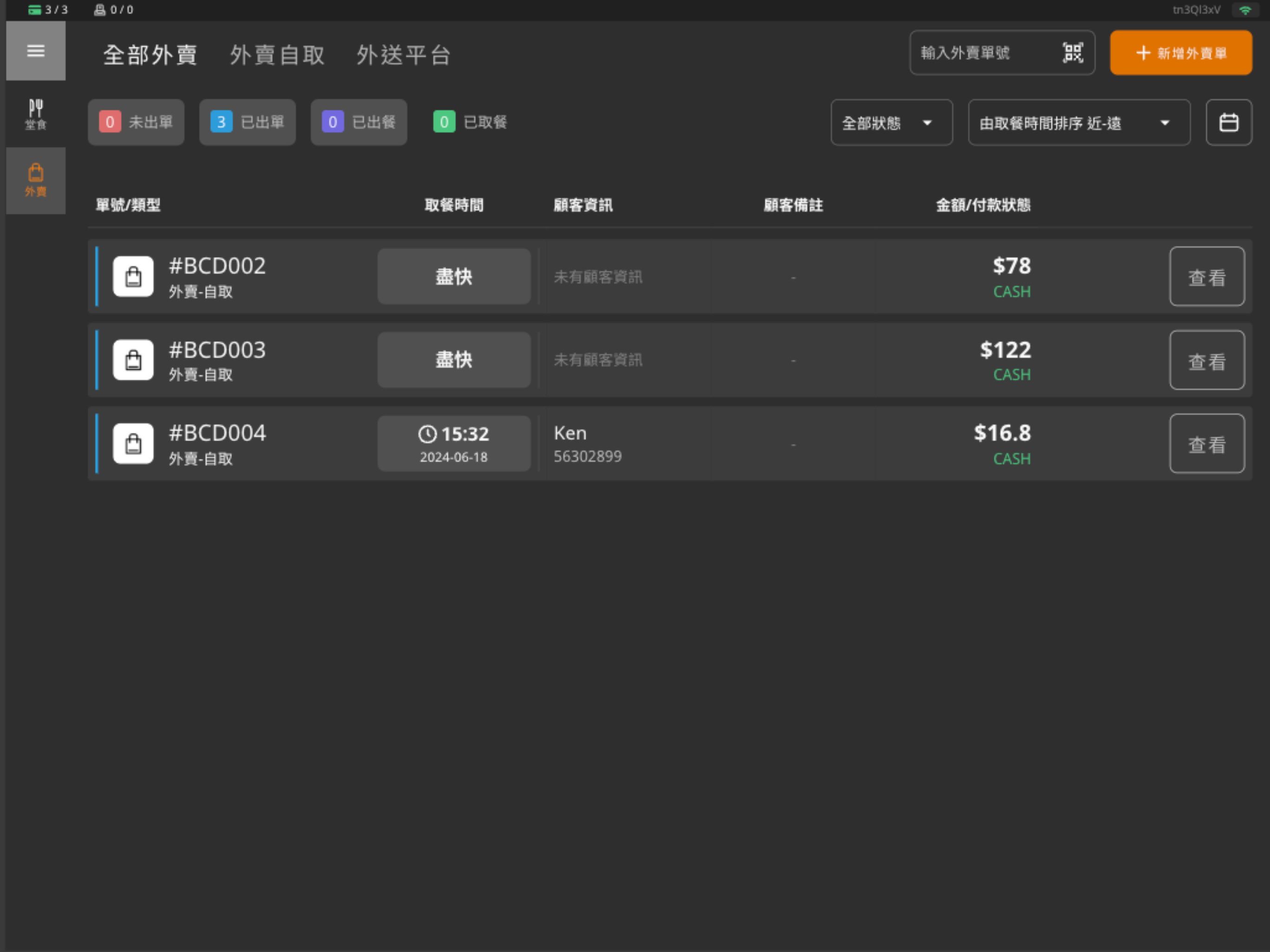Image resolution: width=1270 pixels, height=952 pixels.
Task: Switch to the 外送平台 tab
Action: (403, 55)
